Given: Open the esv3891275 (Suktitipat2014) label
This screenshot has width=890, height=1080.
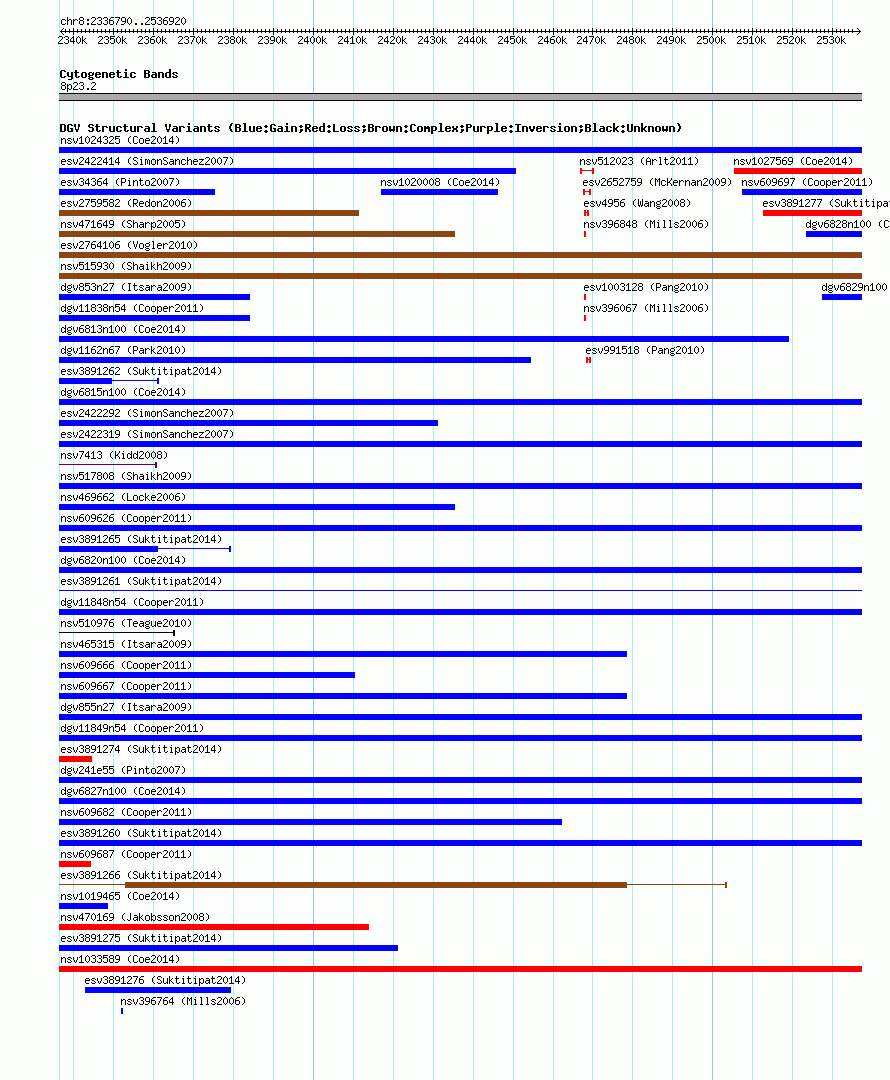Looking at the screenshot, I should tap(141, 939).
